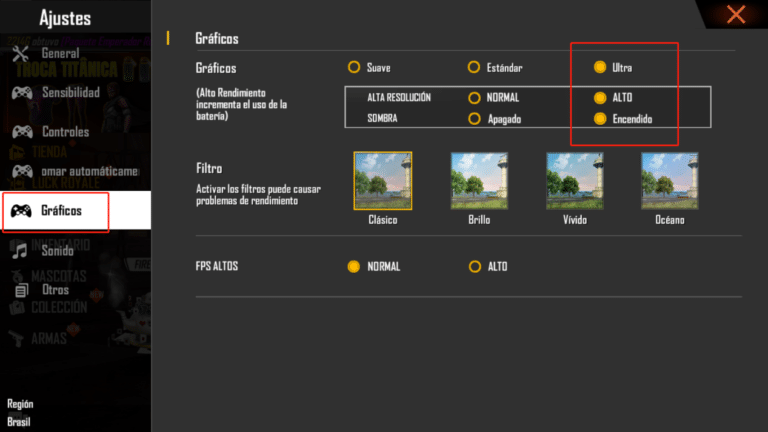768x432 pixels.
Task: Click the gamepad icon beside Sensibilidad
Action: [x=21, y=92]
